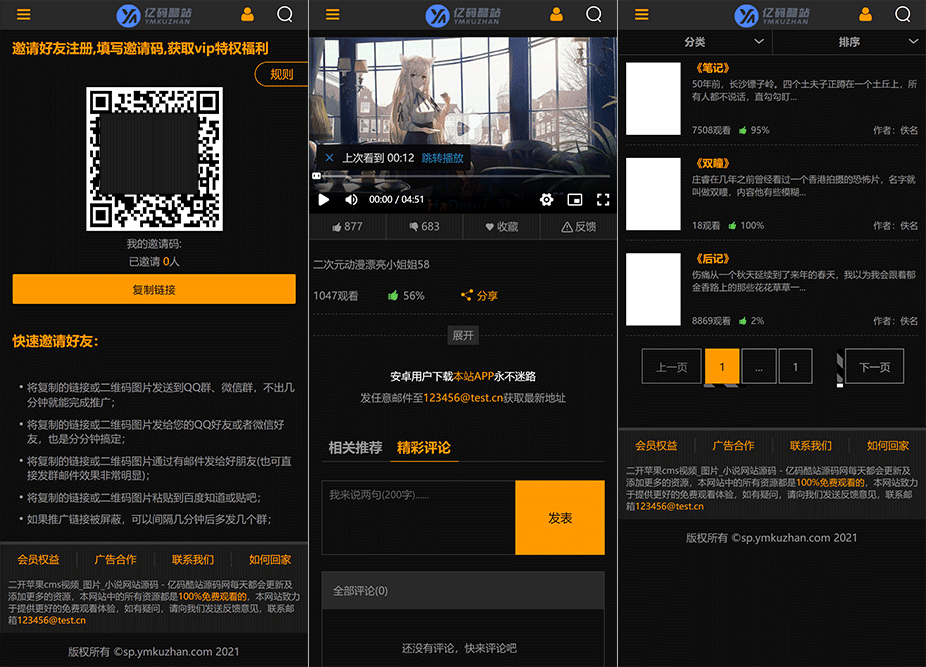Screen dimensions: 926x667
Task: Dismiss the last-watched 00:12 prompt
Action: [330, 158]
